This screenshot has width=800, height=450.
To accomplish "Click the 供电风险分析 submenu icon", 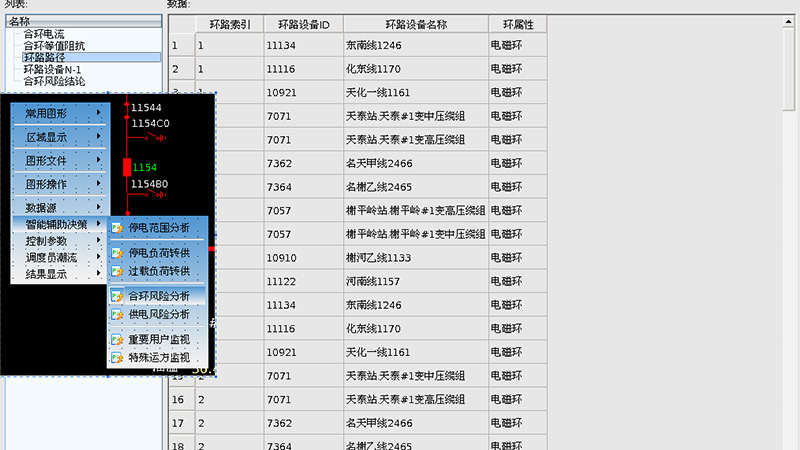I will pos(117,315).
